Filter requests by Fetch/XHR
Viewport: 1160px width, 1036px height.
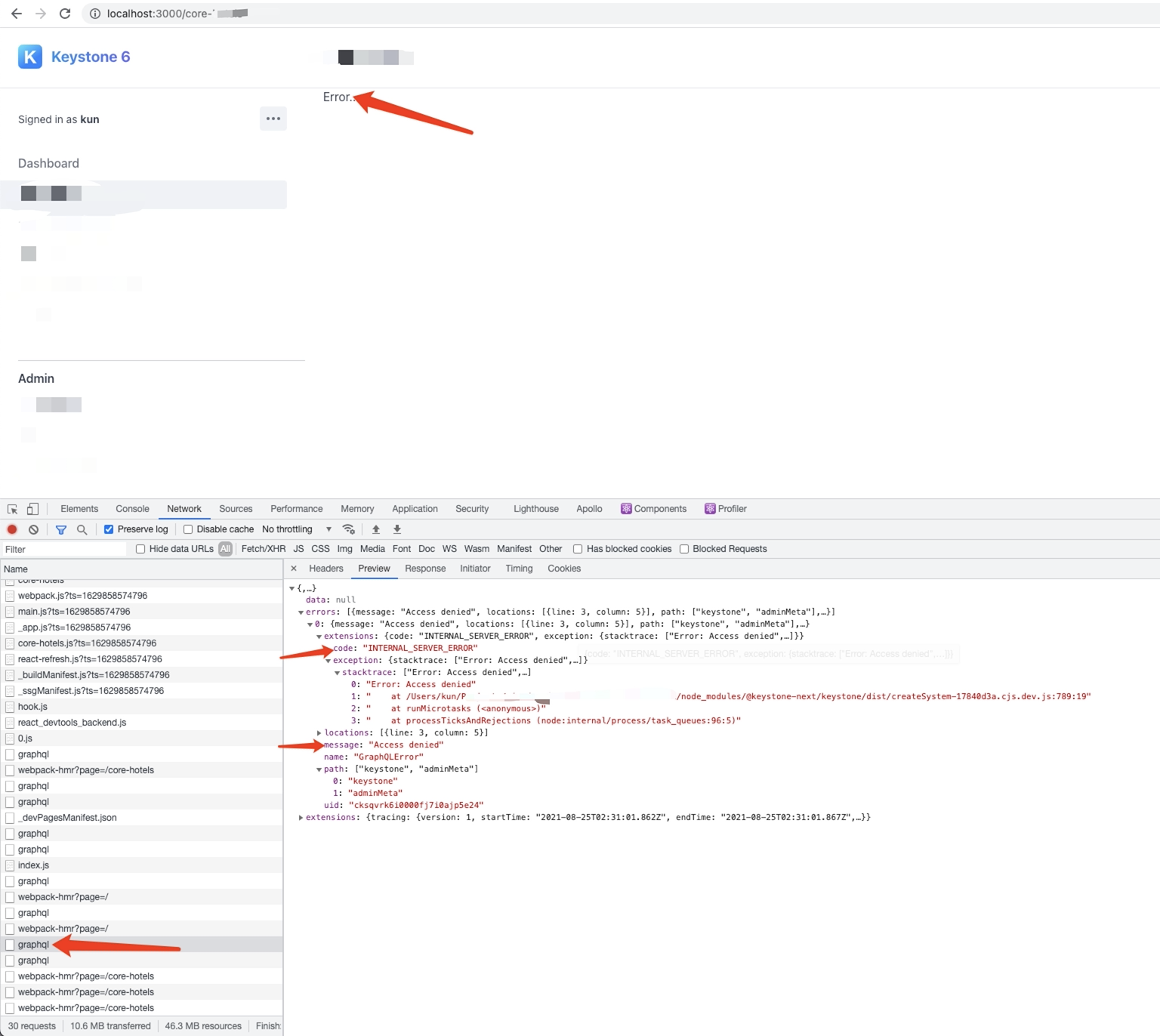[264, 549]
